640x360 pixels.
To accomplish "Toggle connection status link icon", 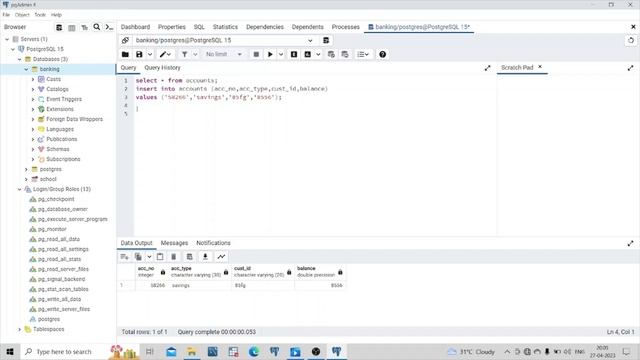I will (125, 40).
